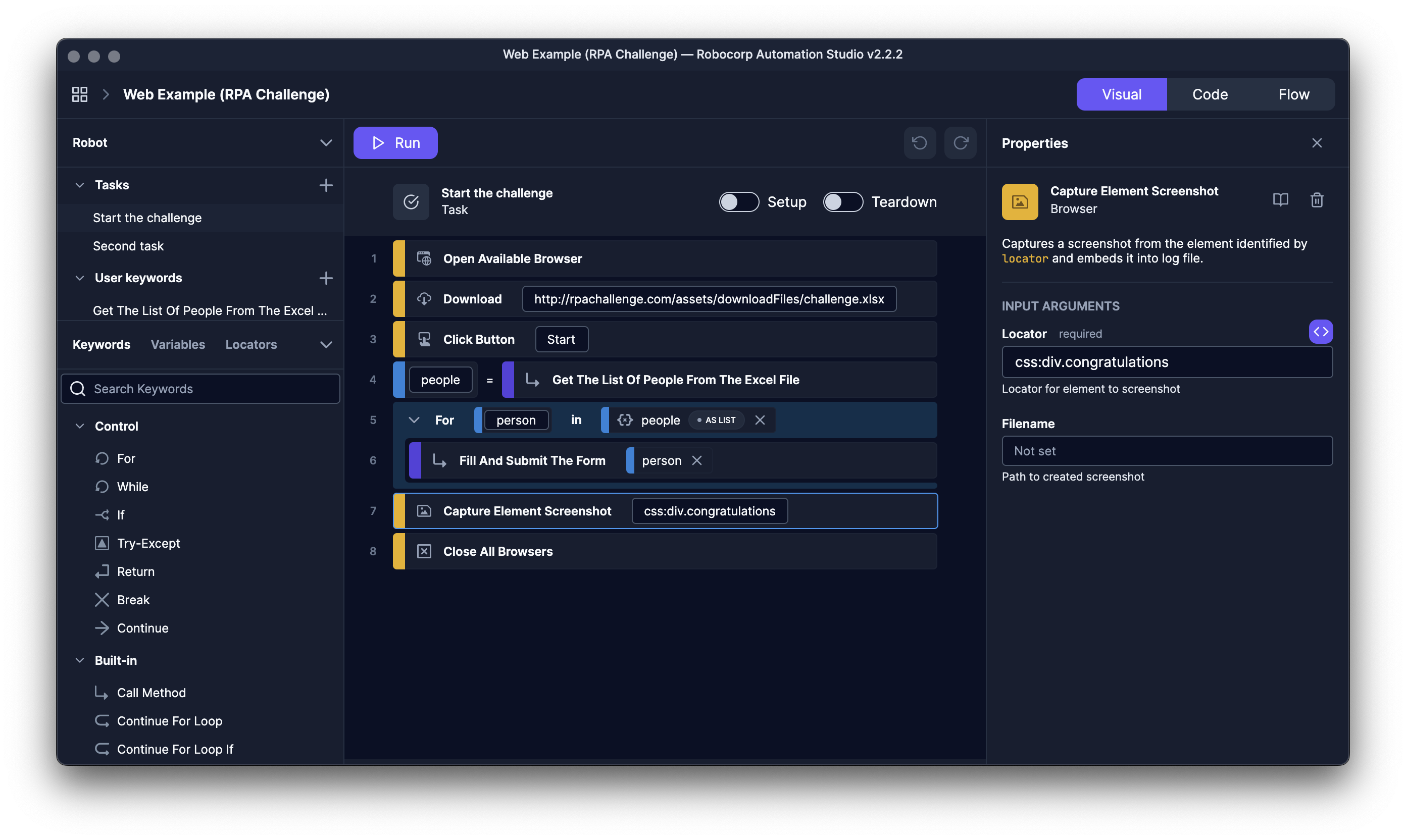Open documentation book icon in Properties

pyautogui.click(x=1280, y=200)
